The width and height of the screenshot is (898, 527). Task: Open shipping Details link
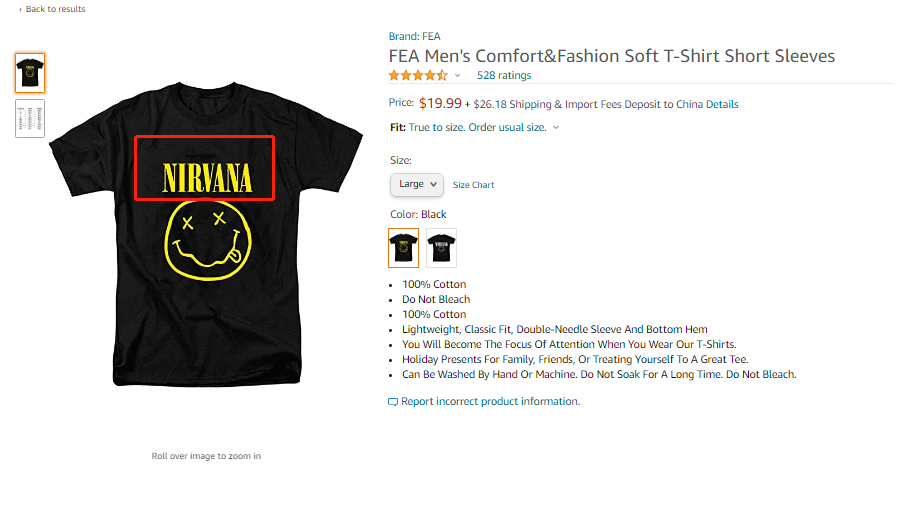pyautogui.click(x=722, y=104)
